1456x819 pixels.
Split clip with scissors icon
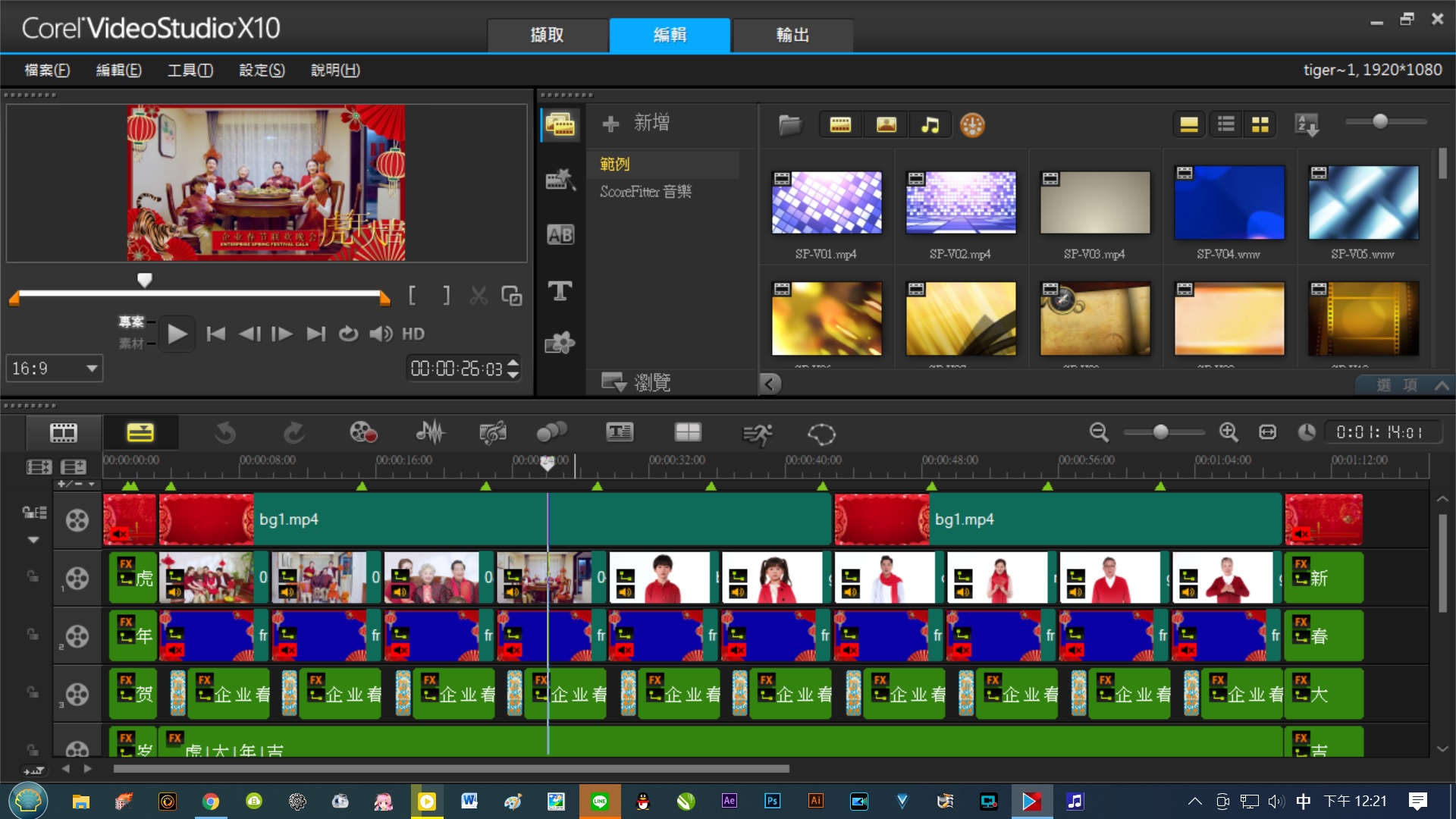pyautogui.click(x=479, y=296)
